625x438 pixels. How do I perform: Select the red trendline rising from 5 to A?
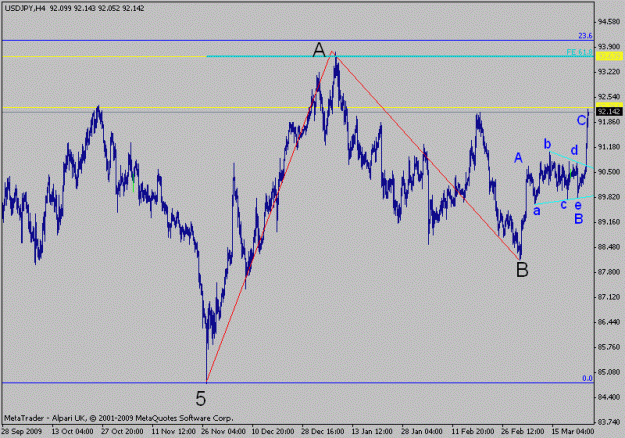pos(269,216)
